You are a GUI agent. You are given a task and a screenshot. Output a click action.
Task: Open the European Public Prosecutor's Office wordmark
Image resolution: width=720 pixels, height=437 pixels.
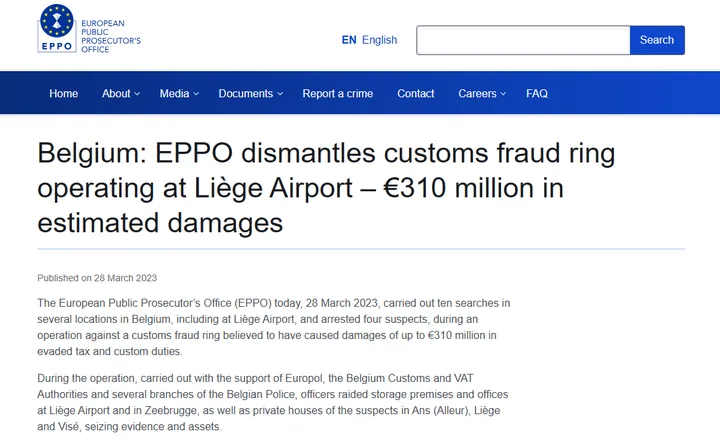click(111, 36)
